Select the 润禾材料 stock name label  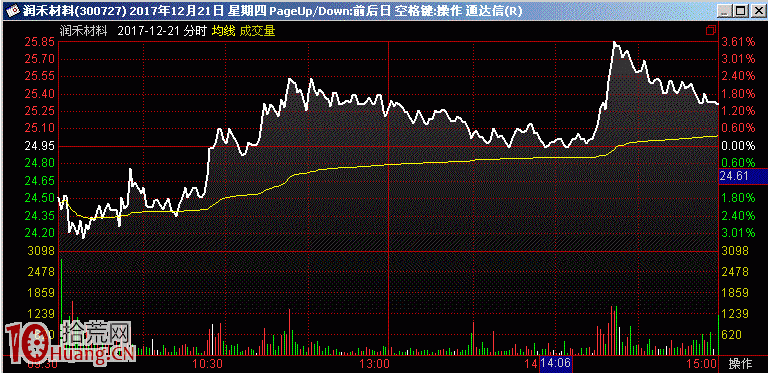(x=83, y=31)
